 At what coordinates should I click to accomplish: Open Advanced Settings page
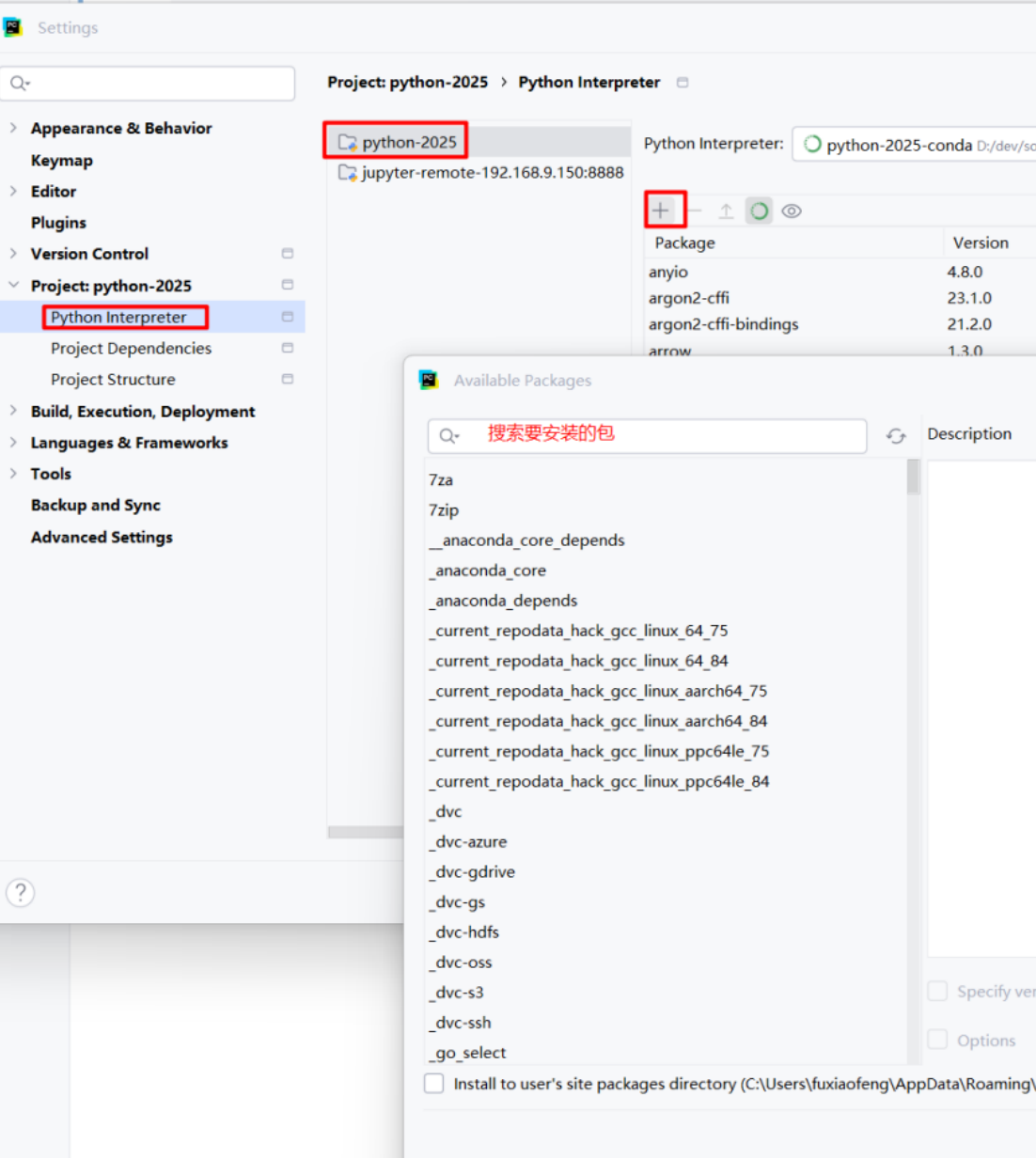pyautogui.click(x=102, y=537)
